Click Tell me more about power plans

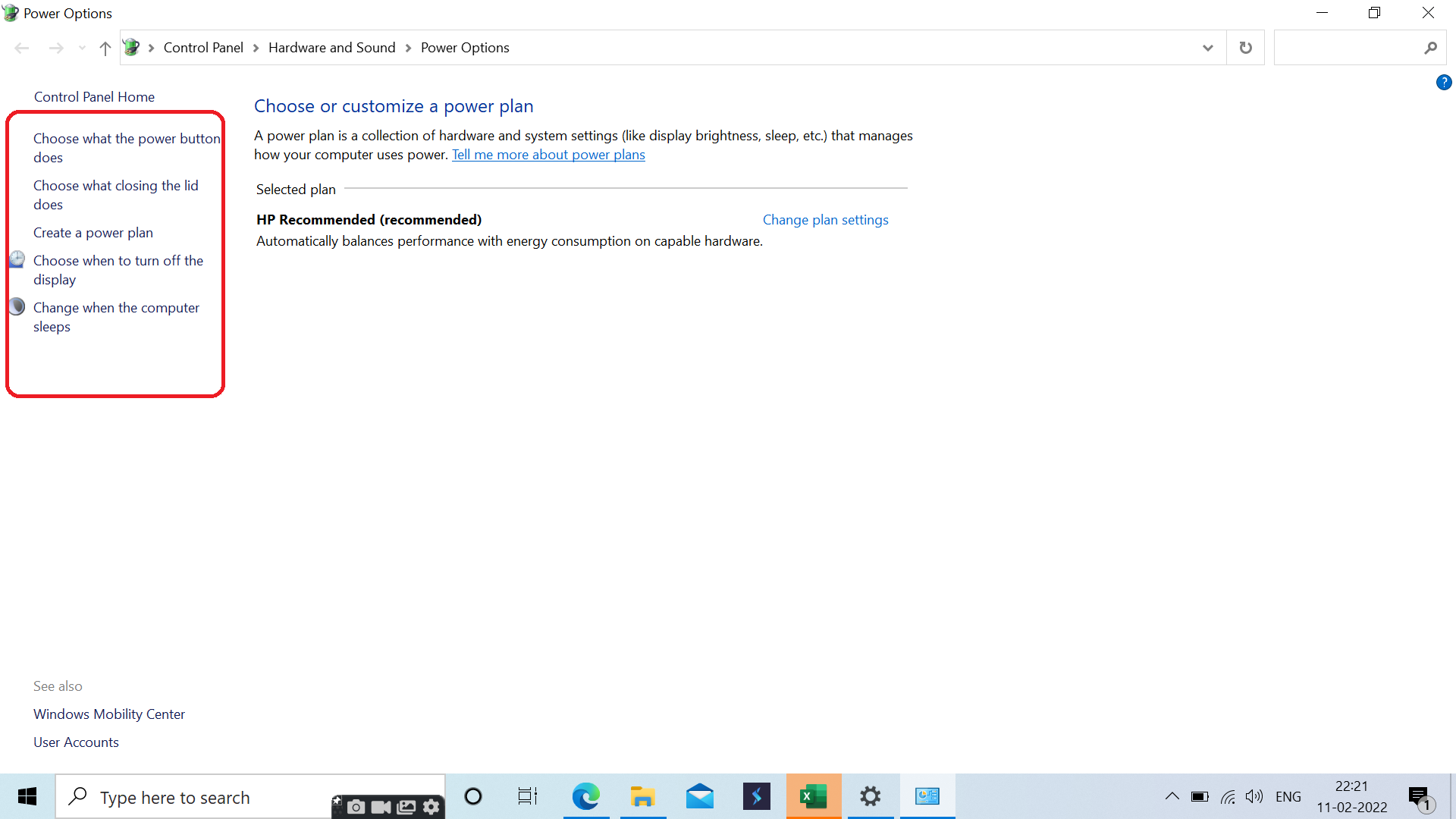point(548,154)
